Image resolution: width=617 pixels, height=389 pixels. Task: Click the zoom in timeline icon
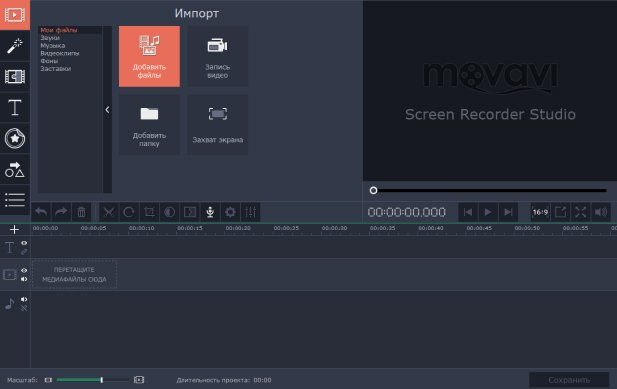139,380
